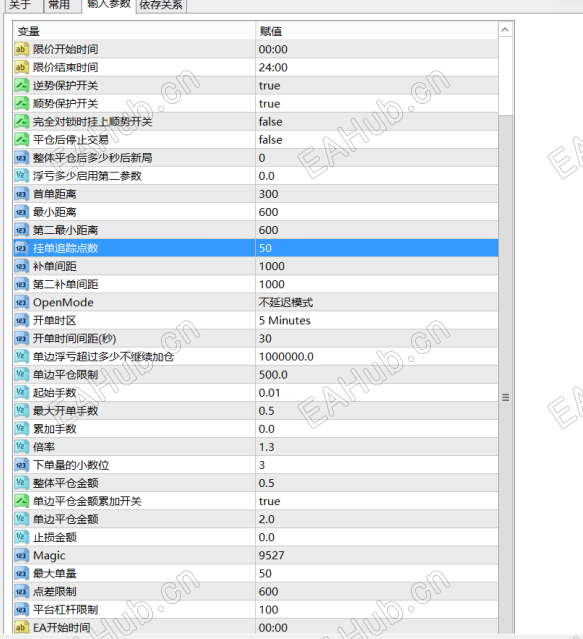The image size is (583, 639).
Task: Open the 依存关系 tab
Action: click(x=161, y=5)
